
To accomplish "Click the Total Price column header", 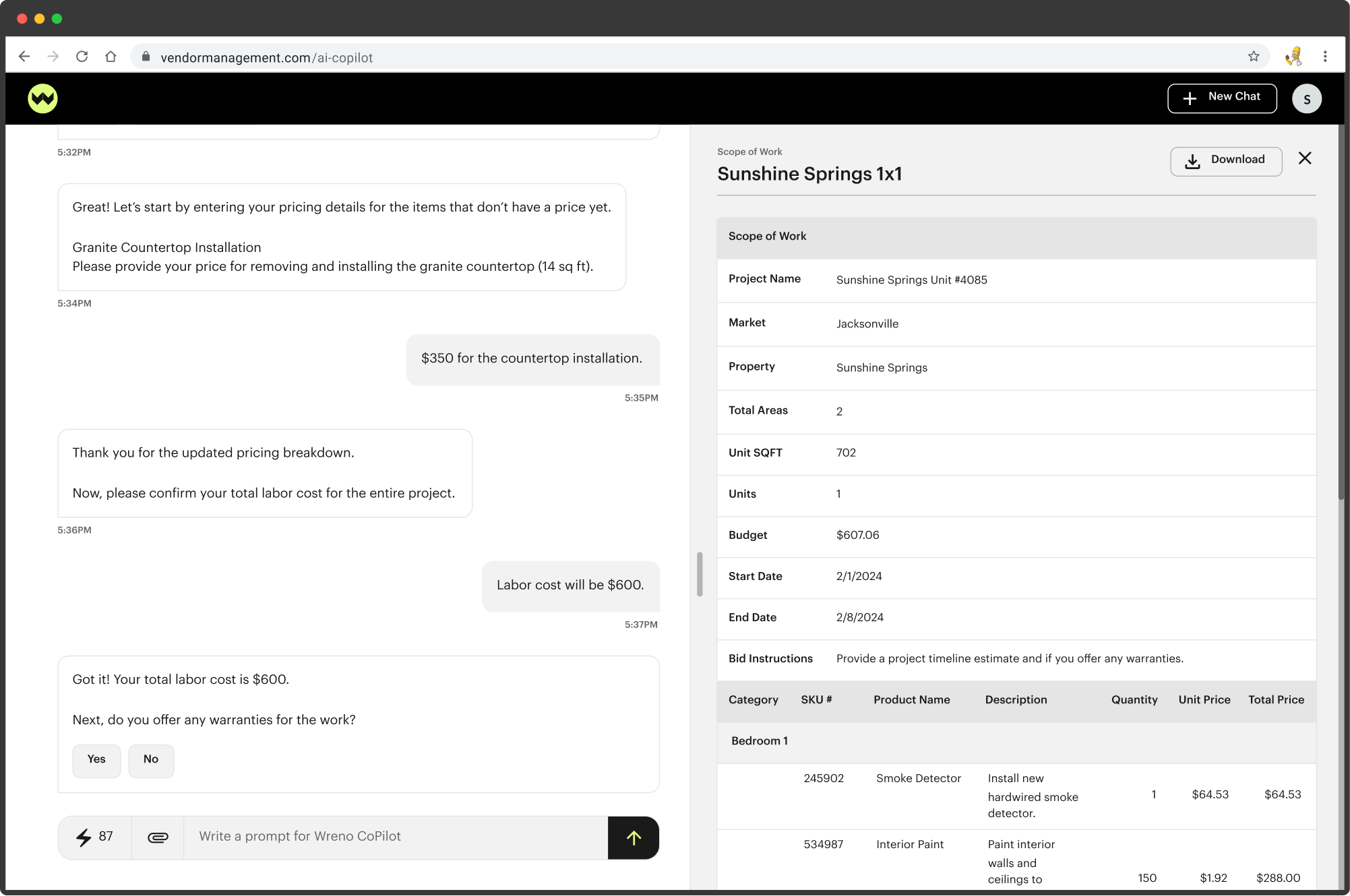I will 1275,700.
